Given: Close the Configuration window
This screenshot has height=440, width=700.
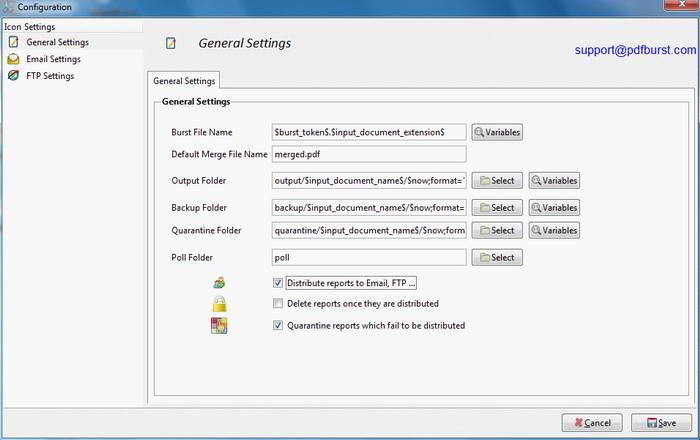Looking at the screenshot, I should 681,4.
